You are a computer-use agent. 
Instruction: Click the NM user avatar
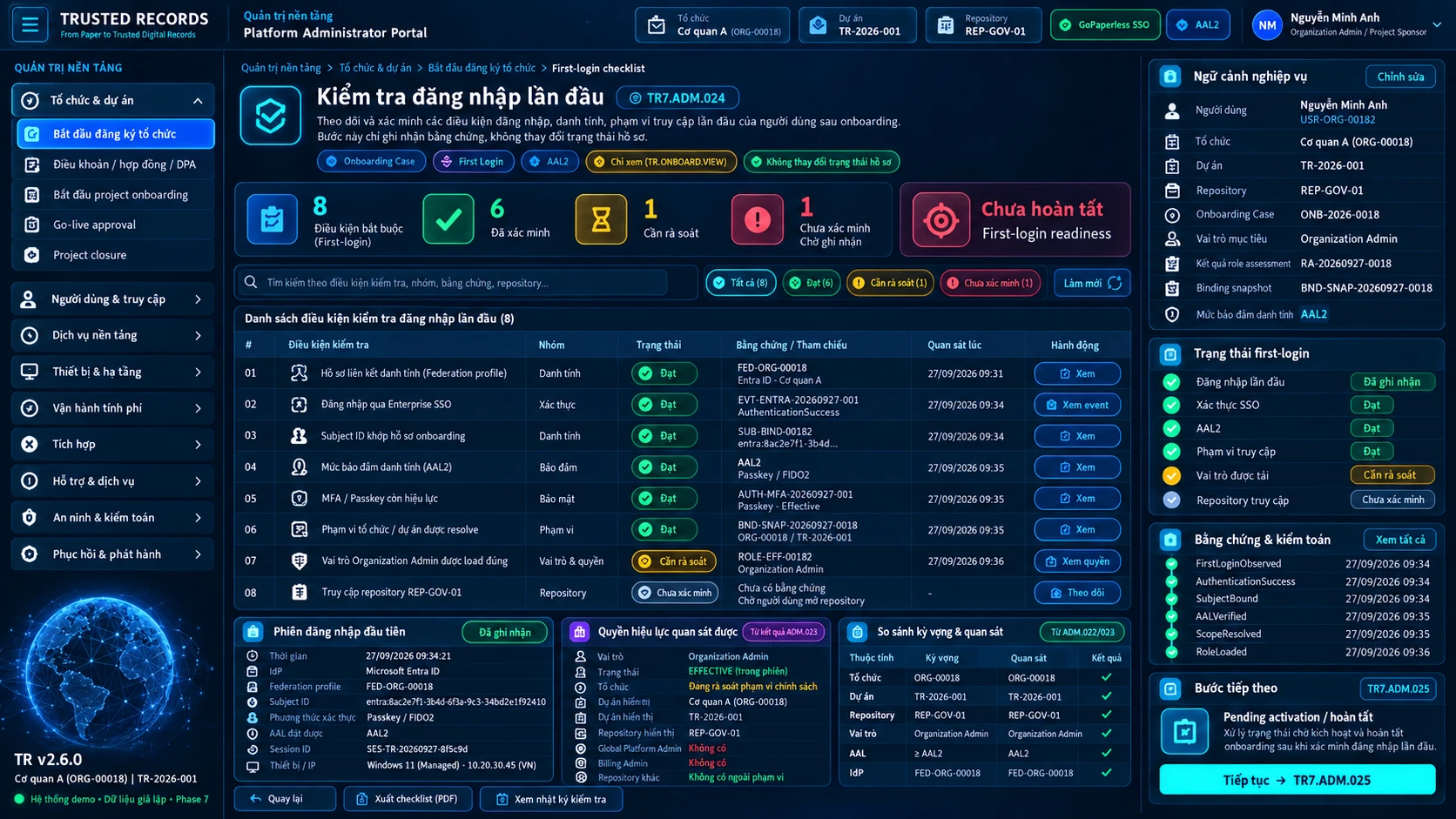[1267, 25]
